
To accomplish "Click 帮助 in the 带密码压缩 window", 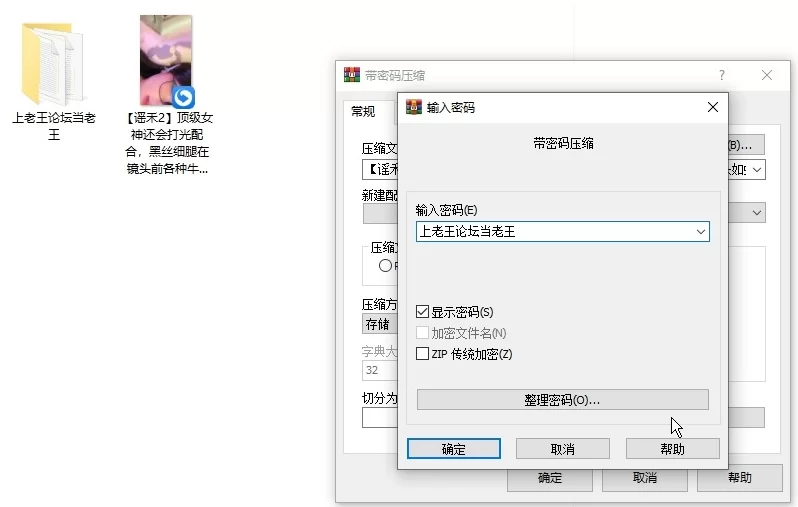I will click(x=740, y=477).
